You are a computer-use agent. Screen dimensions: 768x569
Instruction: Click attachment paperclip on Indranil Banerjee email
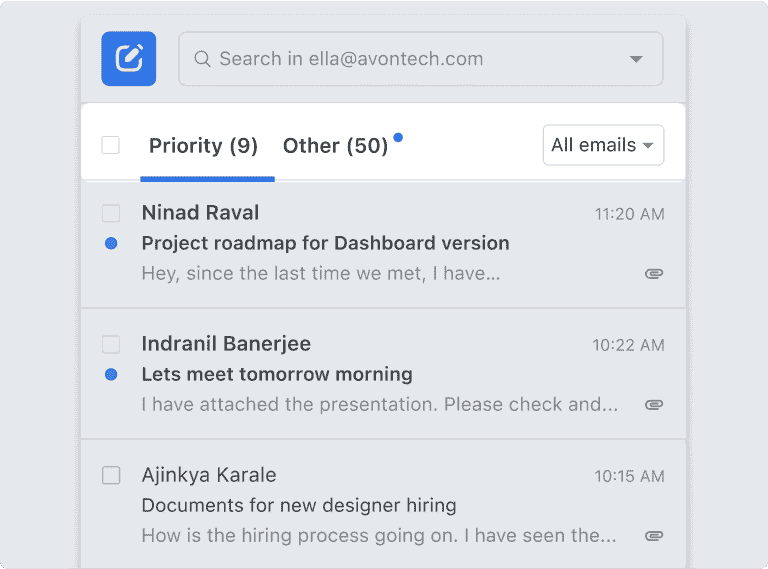point(654,405)
